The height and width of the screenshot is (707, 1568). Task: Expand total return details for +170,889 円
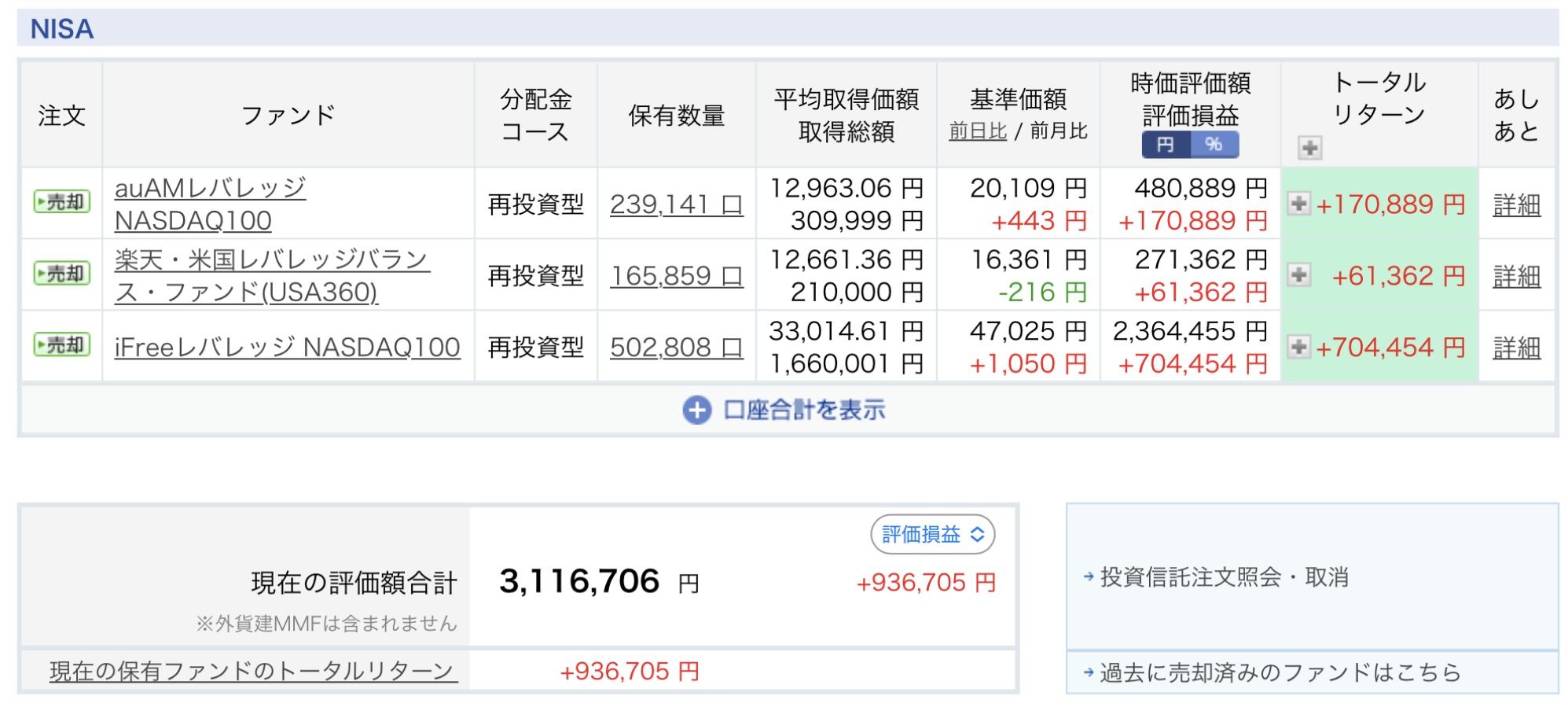pyautogui.click(x=1299, y=204)
